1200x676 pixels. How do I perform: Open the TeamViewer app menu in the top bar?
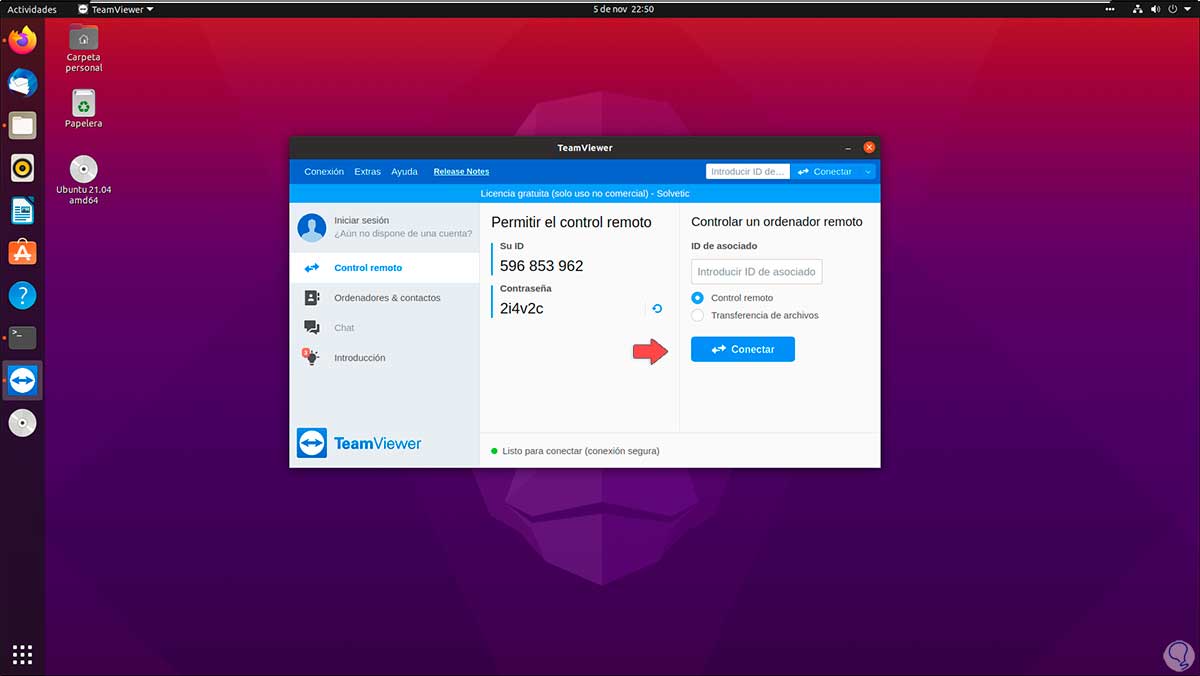[116, 9]
